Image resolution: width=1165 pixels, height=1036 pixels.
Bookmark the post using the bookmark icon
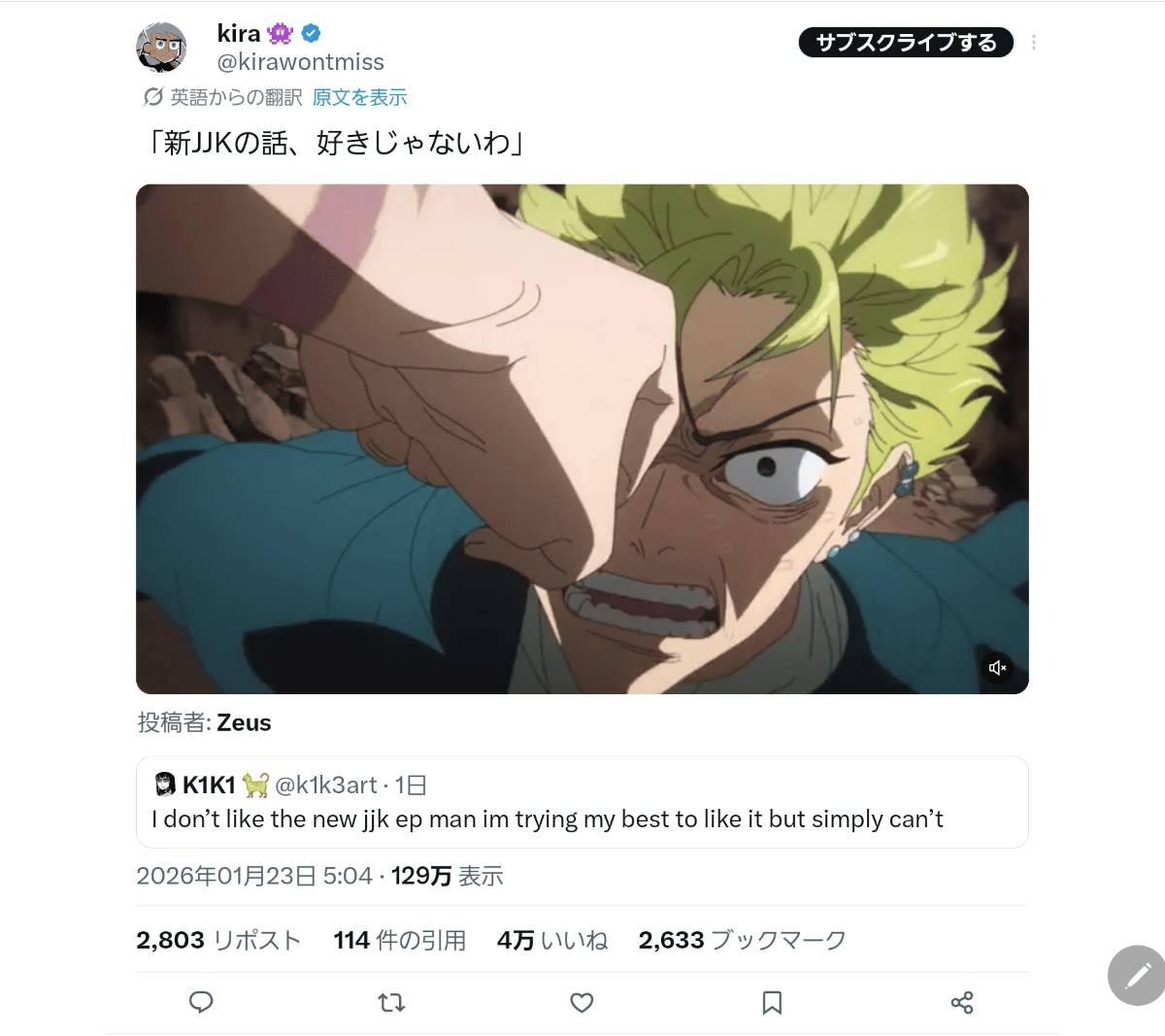coord(772,1002)
